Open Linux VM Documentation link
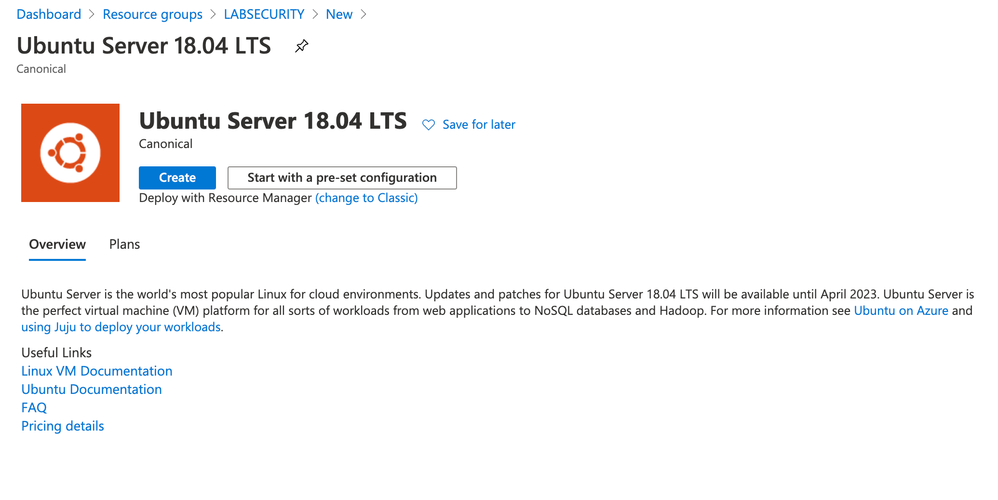The width and height of the screenshot is (998, 500). 97,371
